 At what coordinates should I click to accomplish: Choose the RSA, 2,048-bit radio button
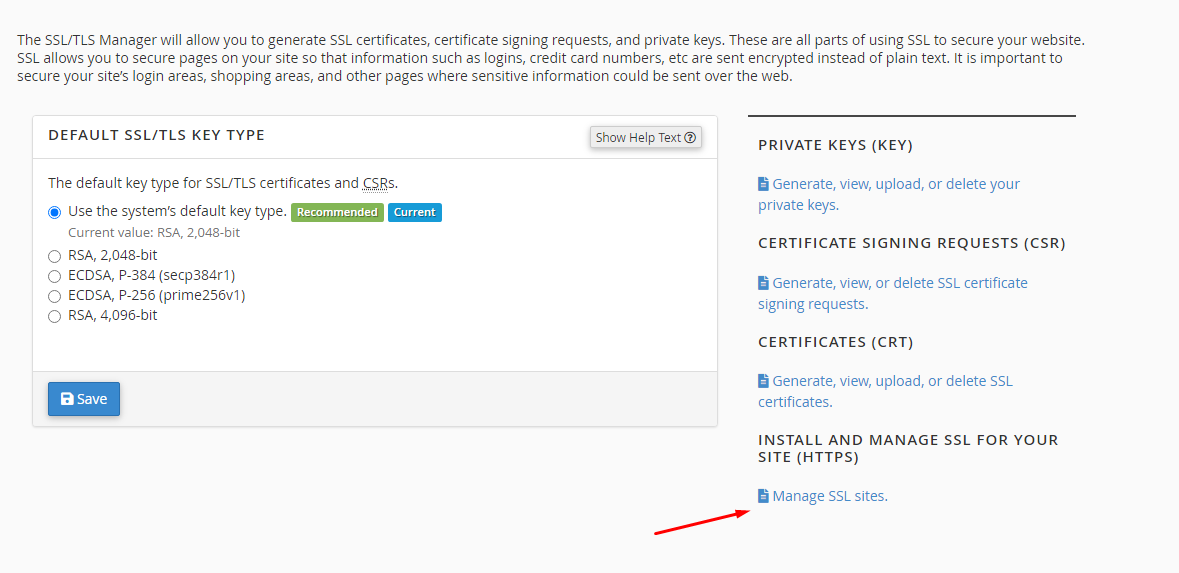point(55,256)
